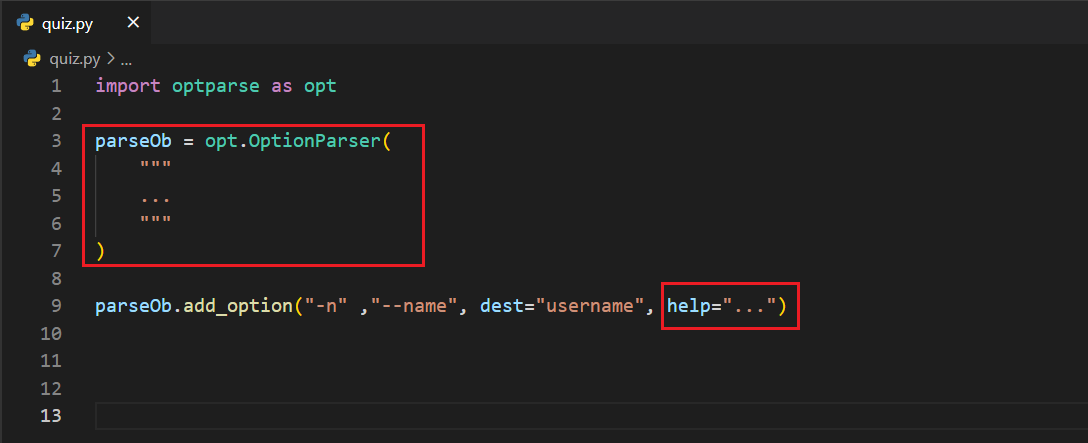
Task: Click line number 3 in the gutter
Action: (x=56, y=141)
